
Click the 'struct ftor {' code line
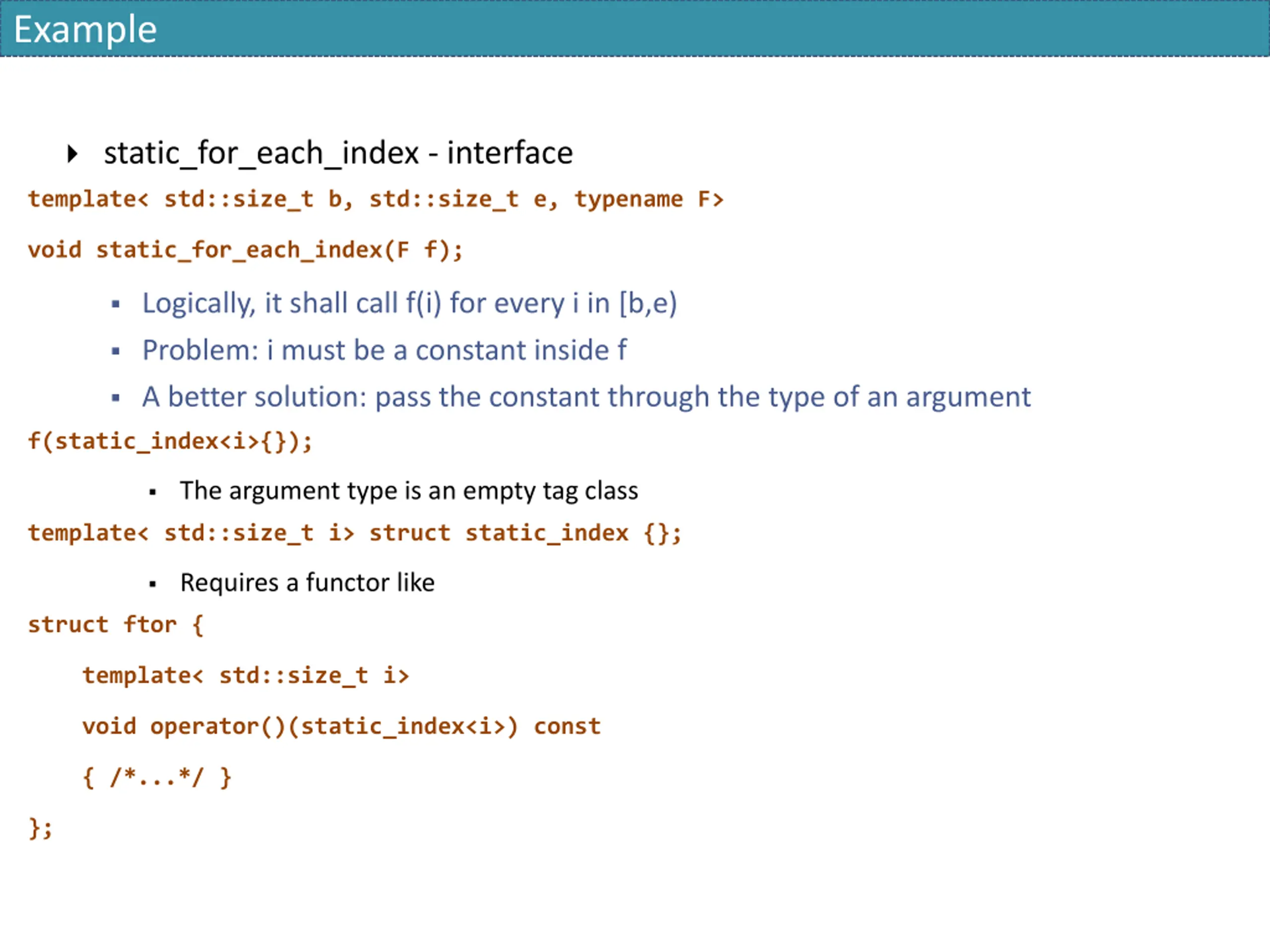click(116, 625)
